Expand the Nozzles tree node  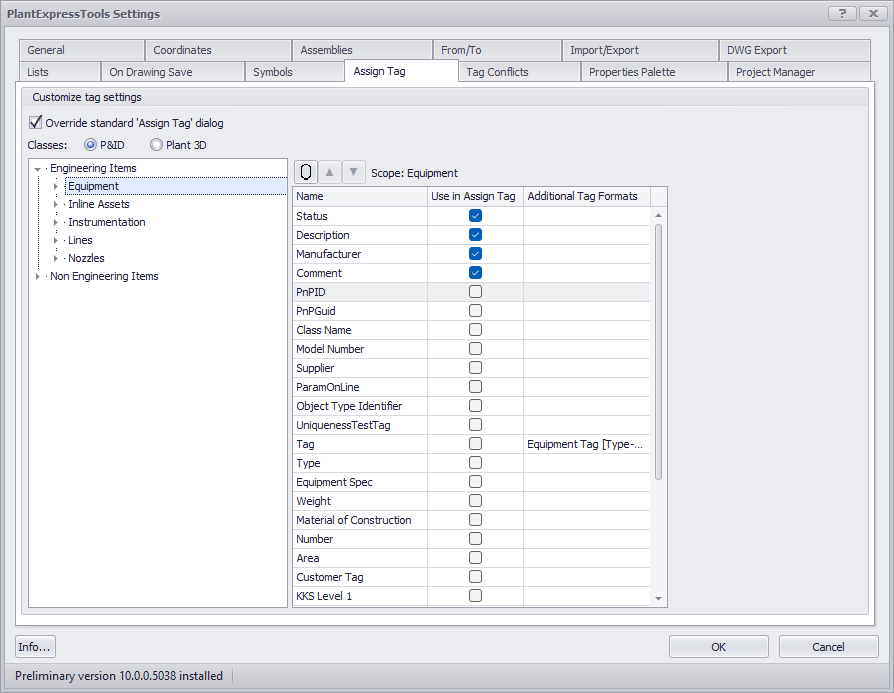tap(56, 258)
